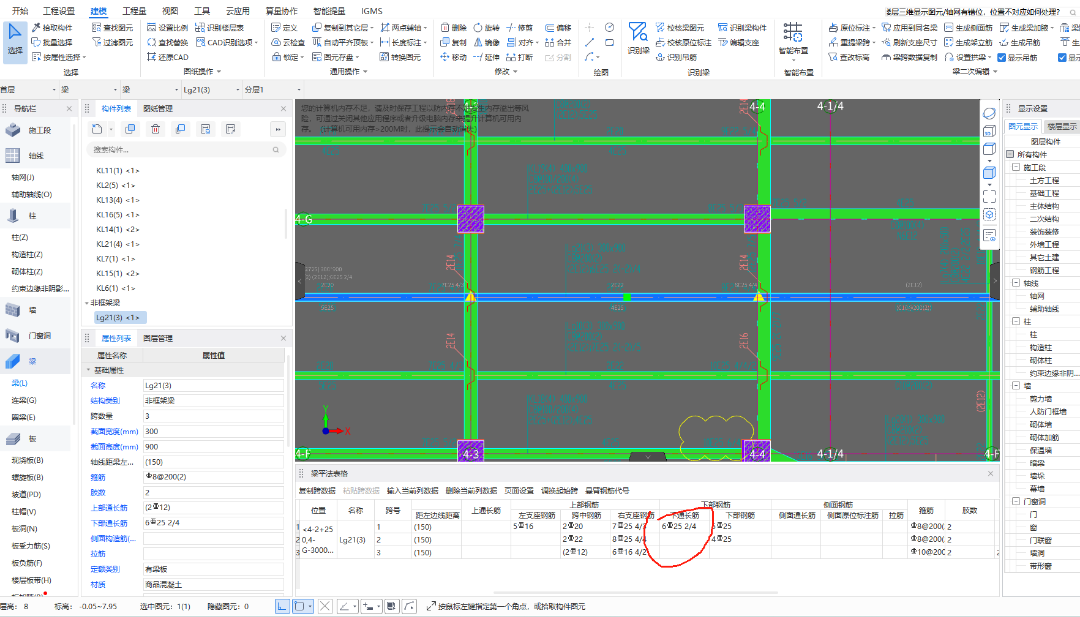The image size is (1080, 617).
Task: Select the rectangle draw tool
Action: click(x=610, y=42)
